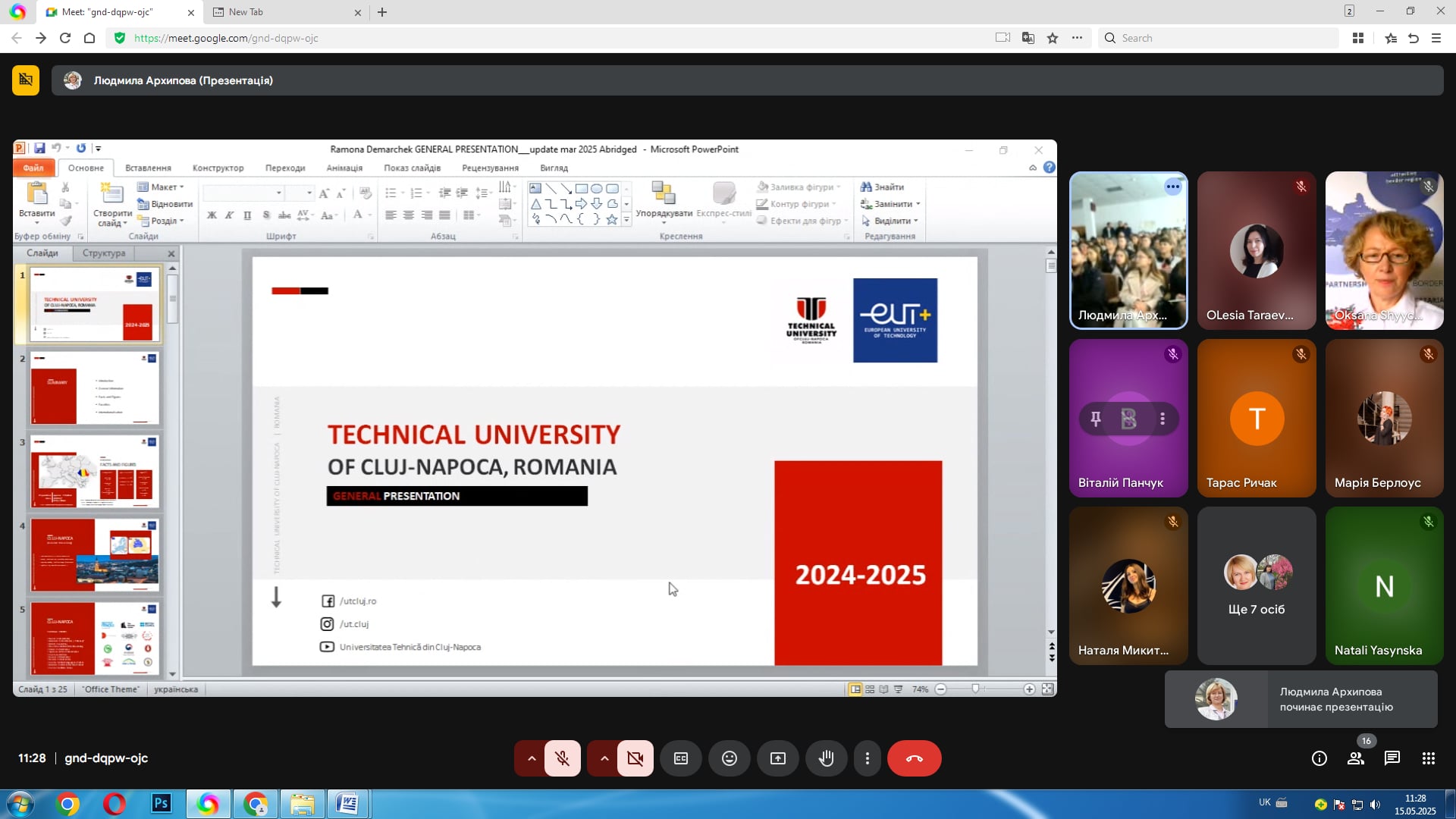Viewport: 1456px width, 819px height.
Task: Open more options on Віталій Панчук tile
Action: 1163,419
